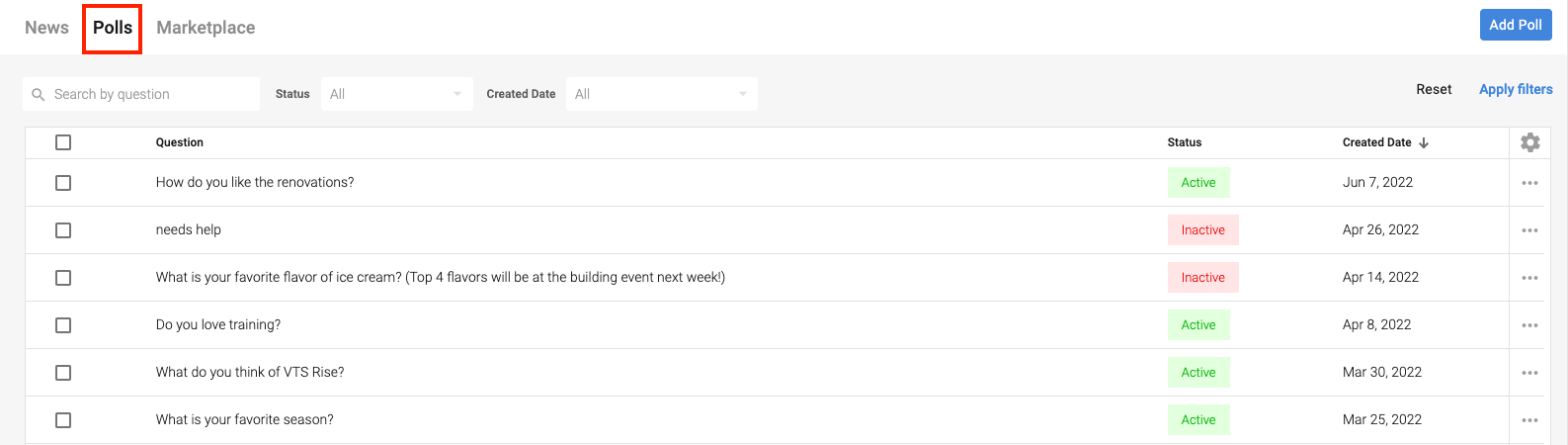The image size is (1568, 445).
Task: Click the Add Poll button
Action: tap(1516, 25)
